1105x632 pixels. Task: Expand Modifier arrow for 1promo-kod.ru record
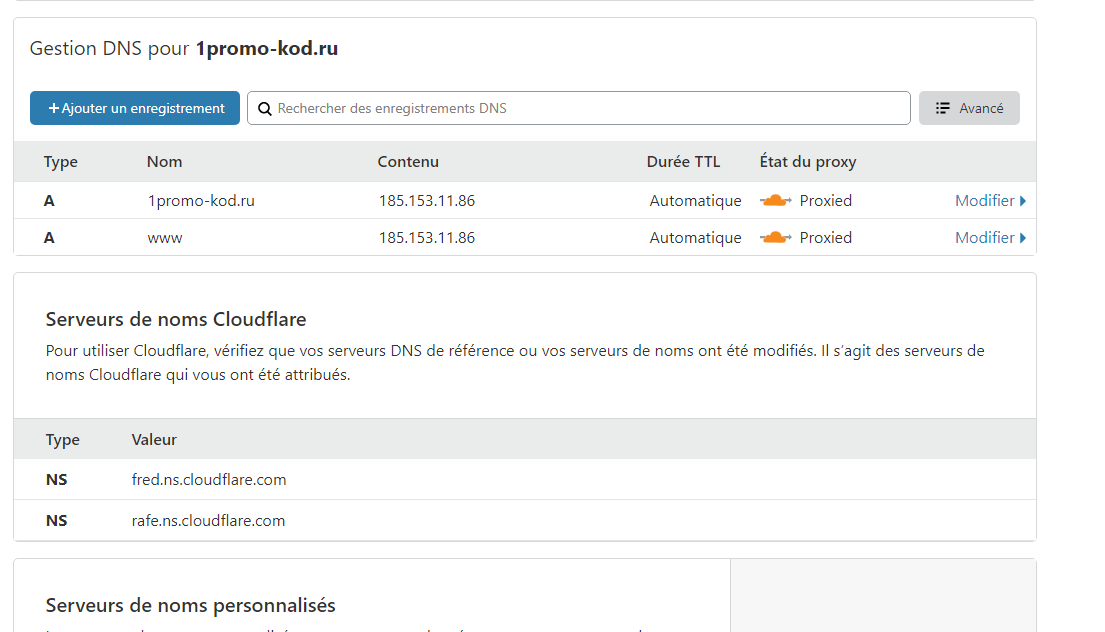pyautogui.click(x=1022, y=201)
